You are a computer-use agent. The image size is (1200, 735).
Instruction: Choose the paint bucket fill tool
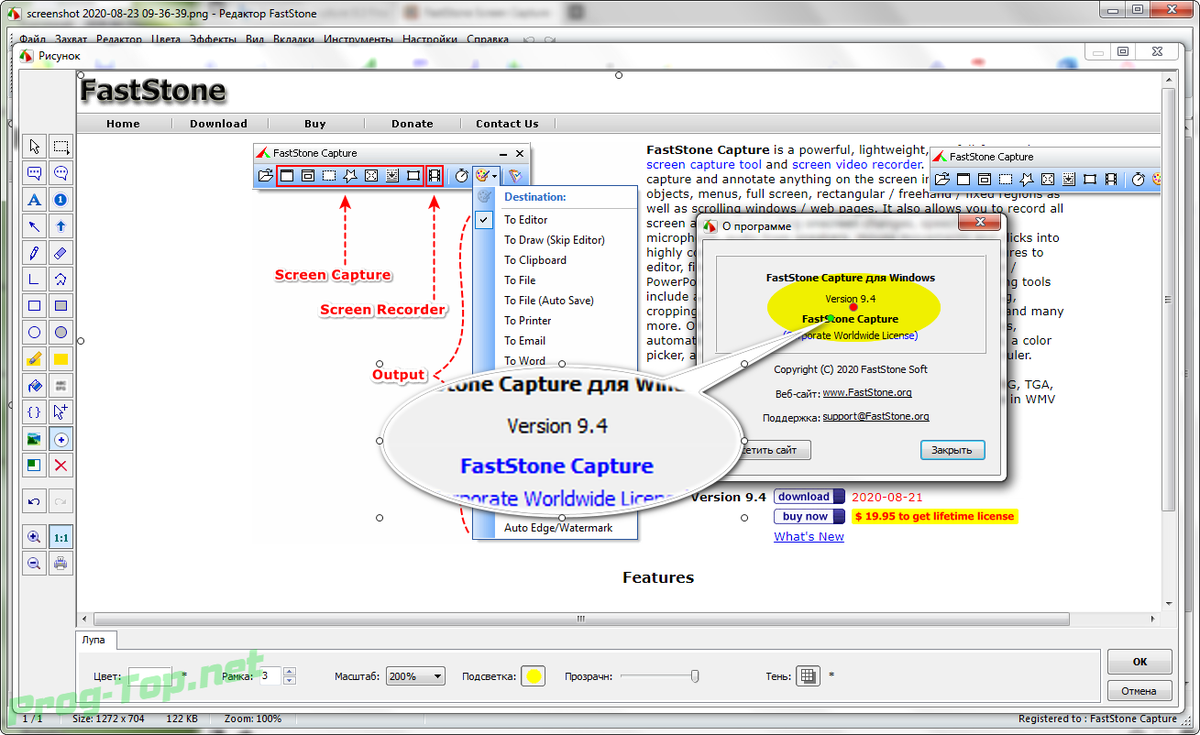[x=35, y=385]
